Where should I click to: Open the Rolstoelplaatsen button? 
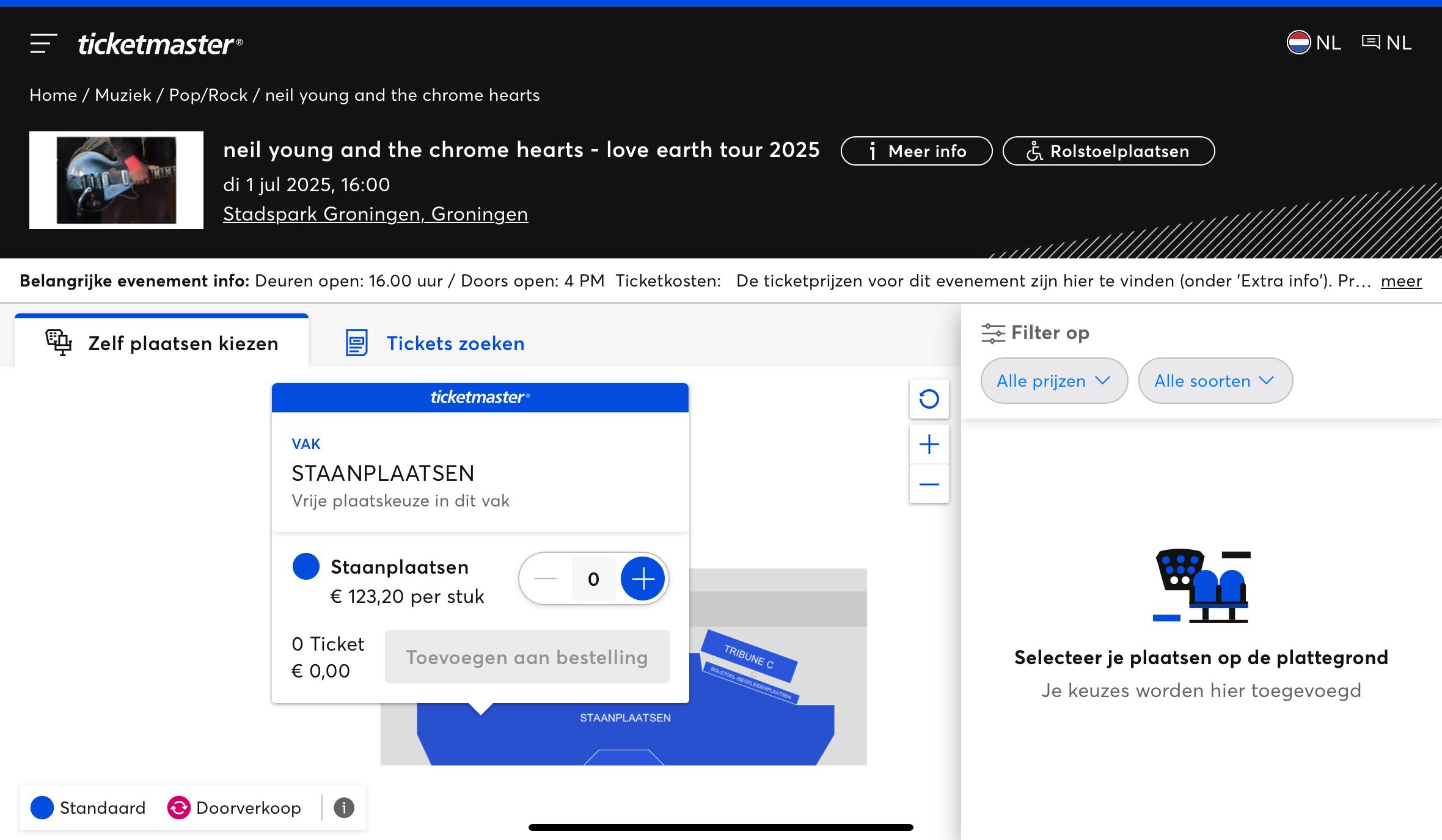pyautogui.click(x=1108, y=151)
